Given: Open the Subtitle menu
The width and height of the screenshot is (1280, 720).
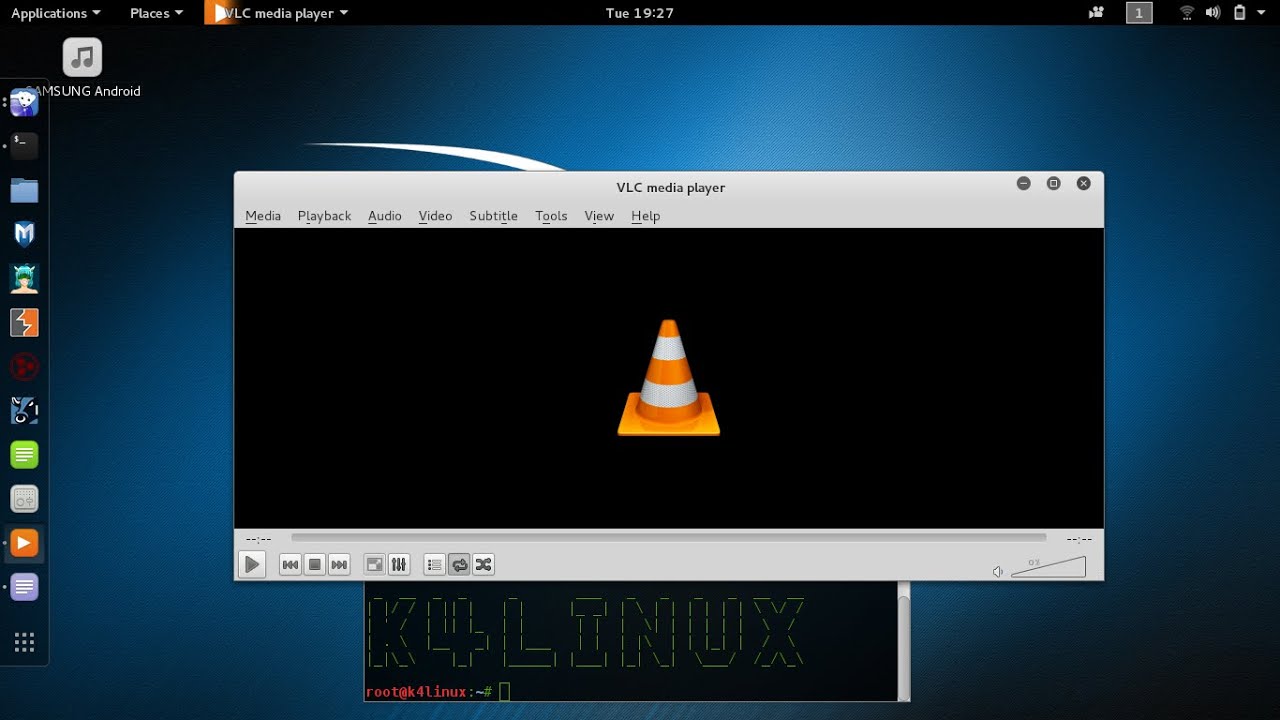Looking at the screenshot, I should (x=493, y=216).
